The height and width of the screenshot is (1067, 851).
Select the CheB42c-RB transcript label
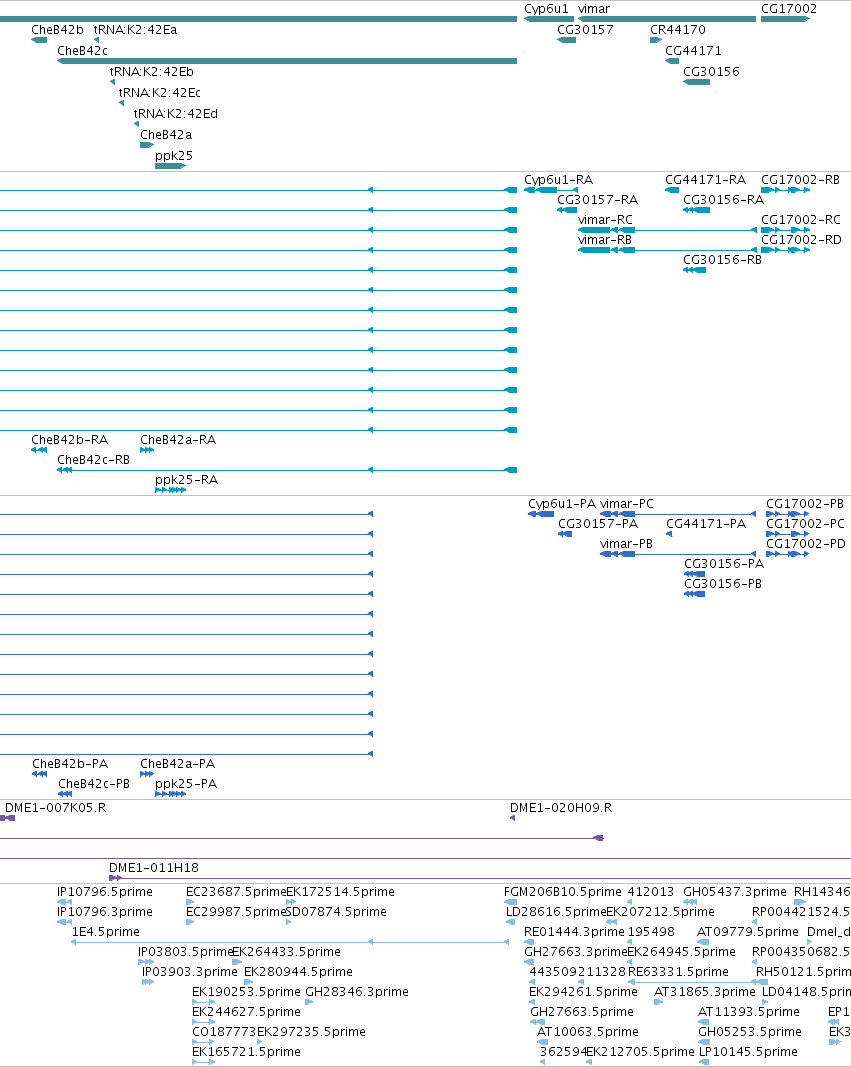pyautogui.click(x=93, y=460)
